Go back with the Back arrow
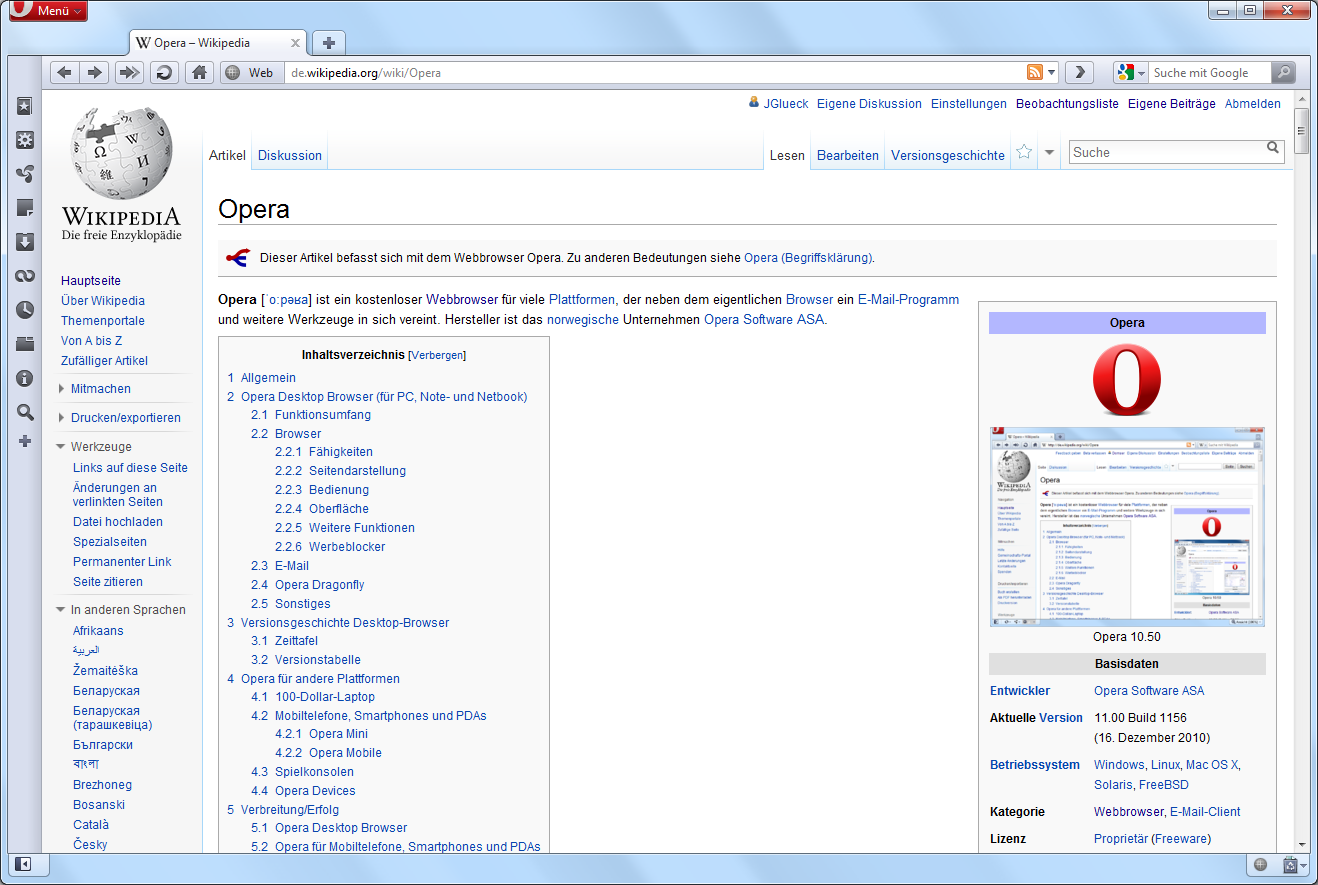Image resolution: width=1318 pixels, height=885 pixels. (64, 72)
